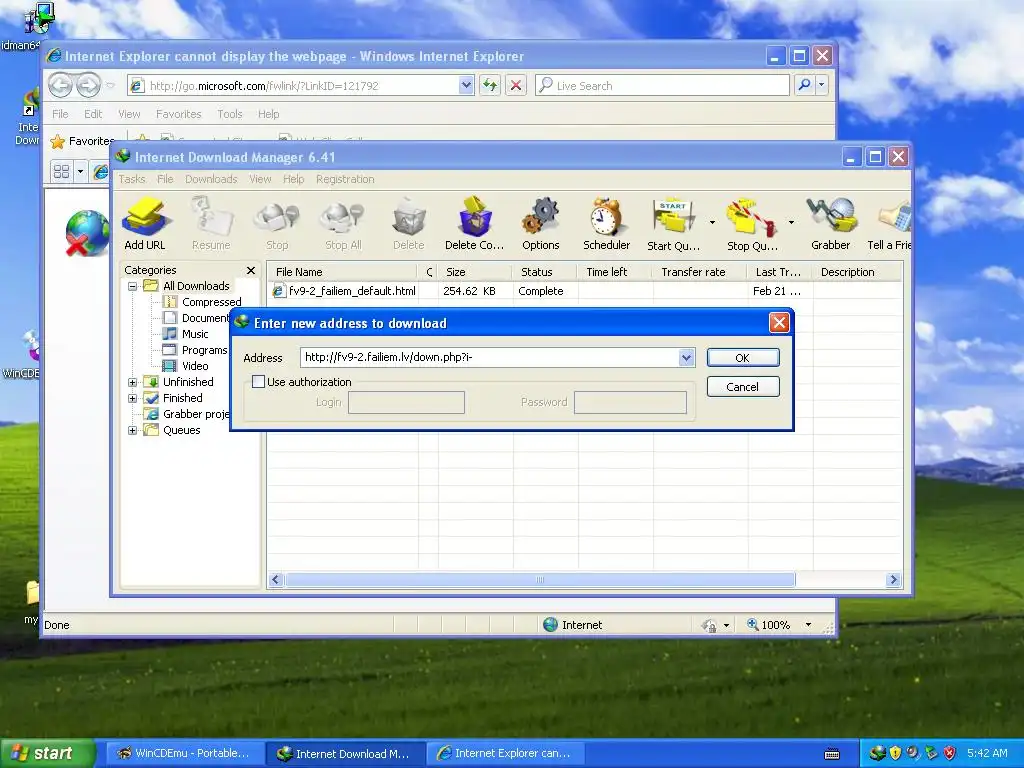
Task: Open IE zoom level 100% dropdown
Action: point(808,625)
